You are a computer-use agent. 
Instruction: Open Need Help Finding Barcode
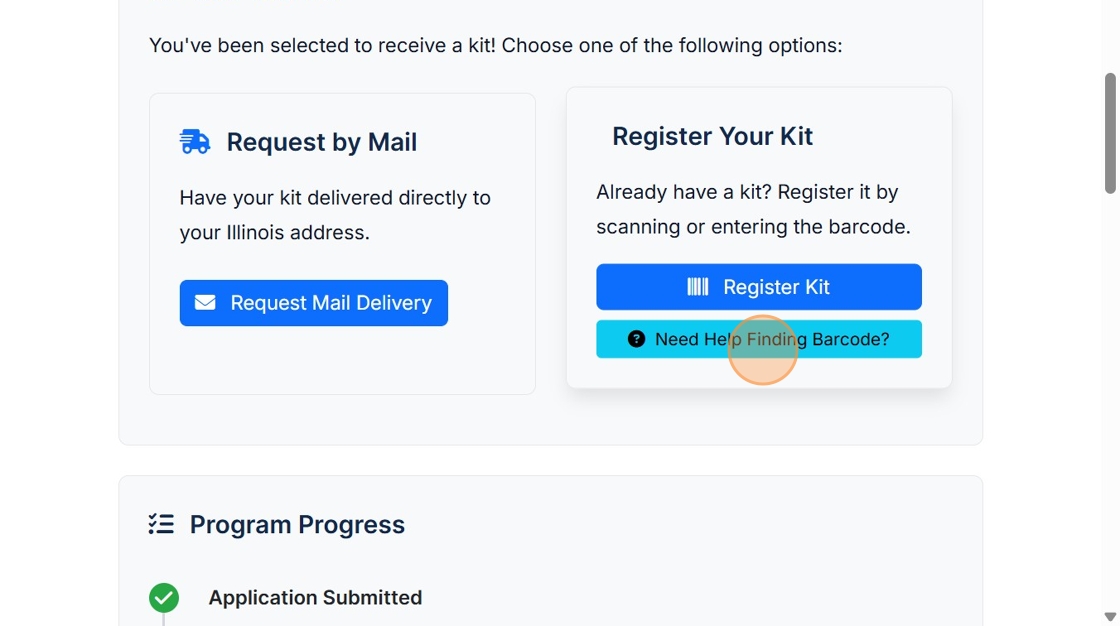click(x=771, y=339)
